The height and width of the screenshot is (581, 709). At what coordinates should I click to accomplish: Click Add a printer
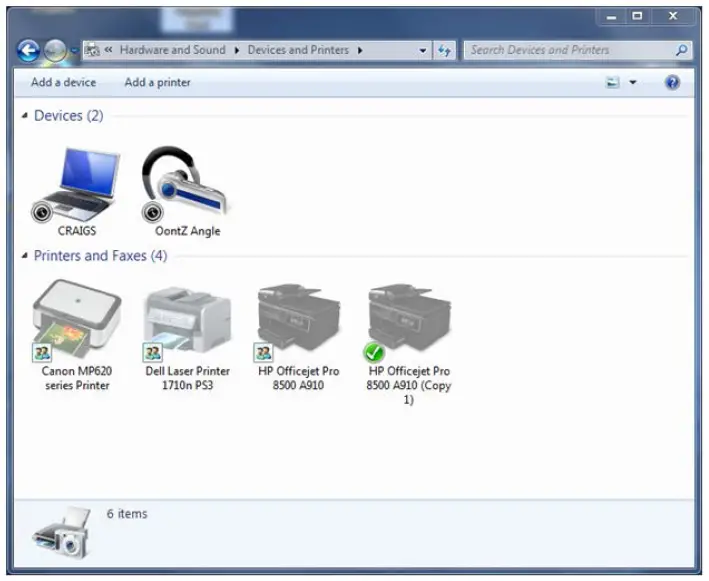(x=157, y=82)
